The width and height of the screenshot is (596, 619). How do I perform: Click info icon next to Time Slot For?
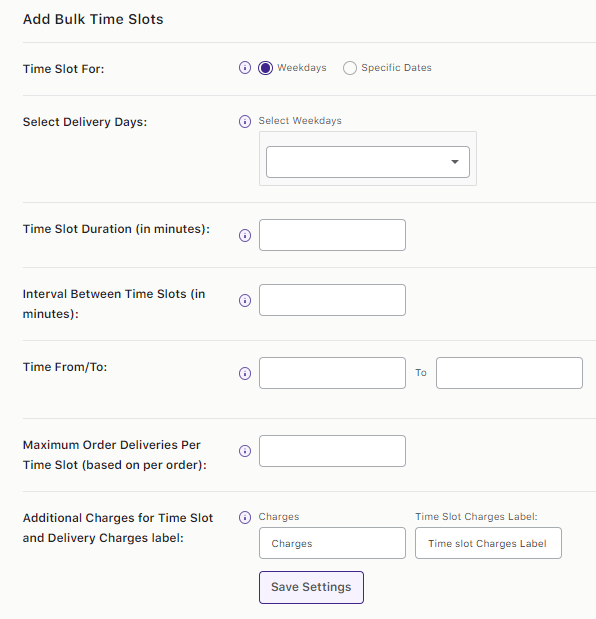(245, 68)
